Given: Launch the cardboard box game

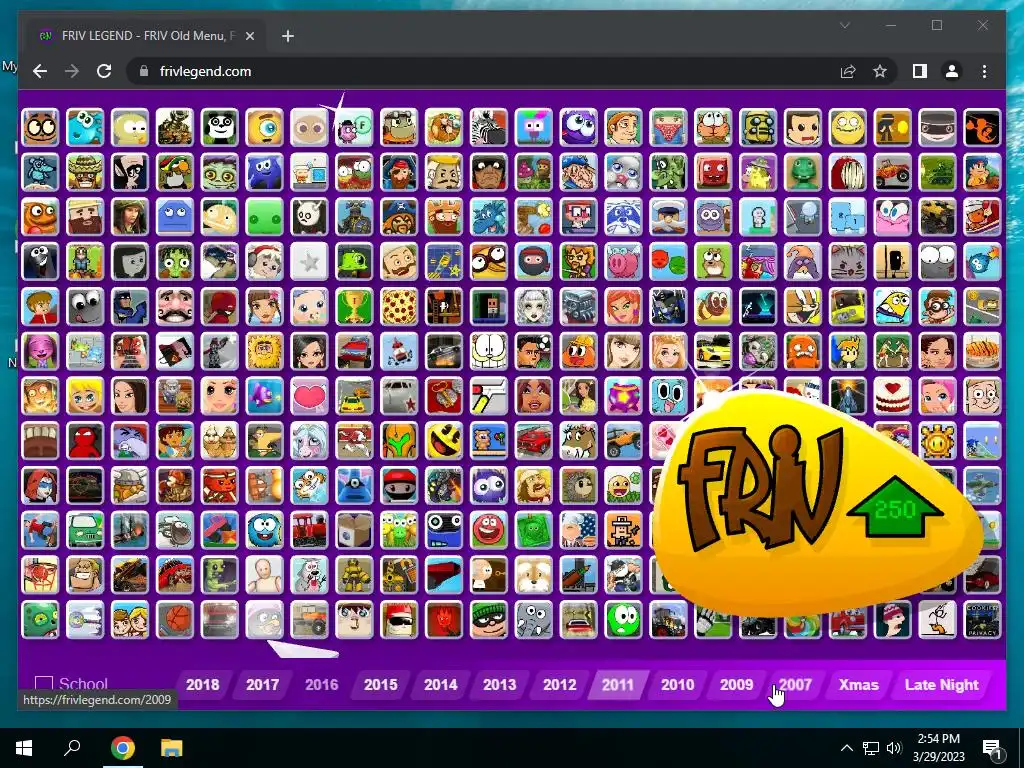Looking at the screenshot, I should pyautogui.click(x=354, y=530).
